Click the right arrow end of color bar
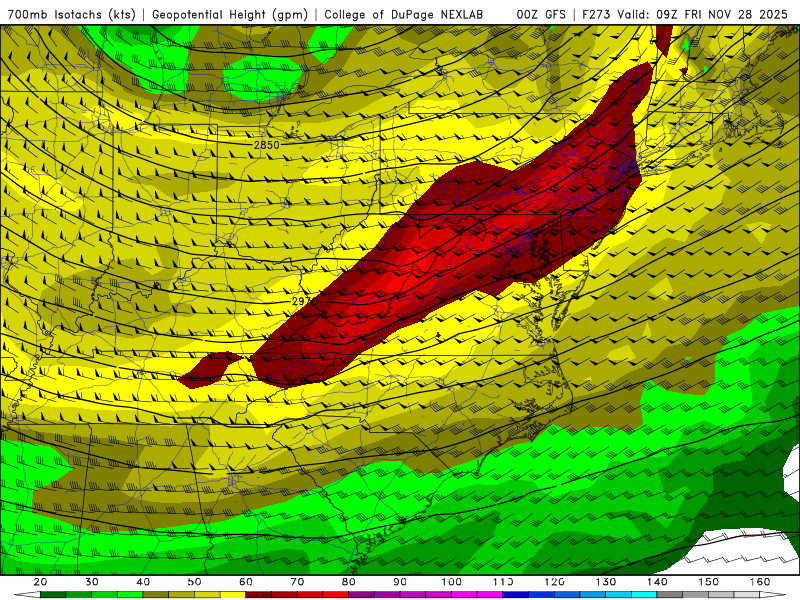 pyautogui.click(x=772, y=595)
